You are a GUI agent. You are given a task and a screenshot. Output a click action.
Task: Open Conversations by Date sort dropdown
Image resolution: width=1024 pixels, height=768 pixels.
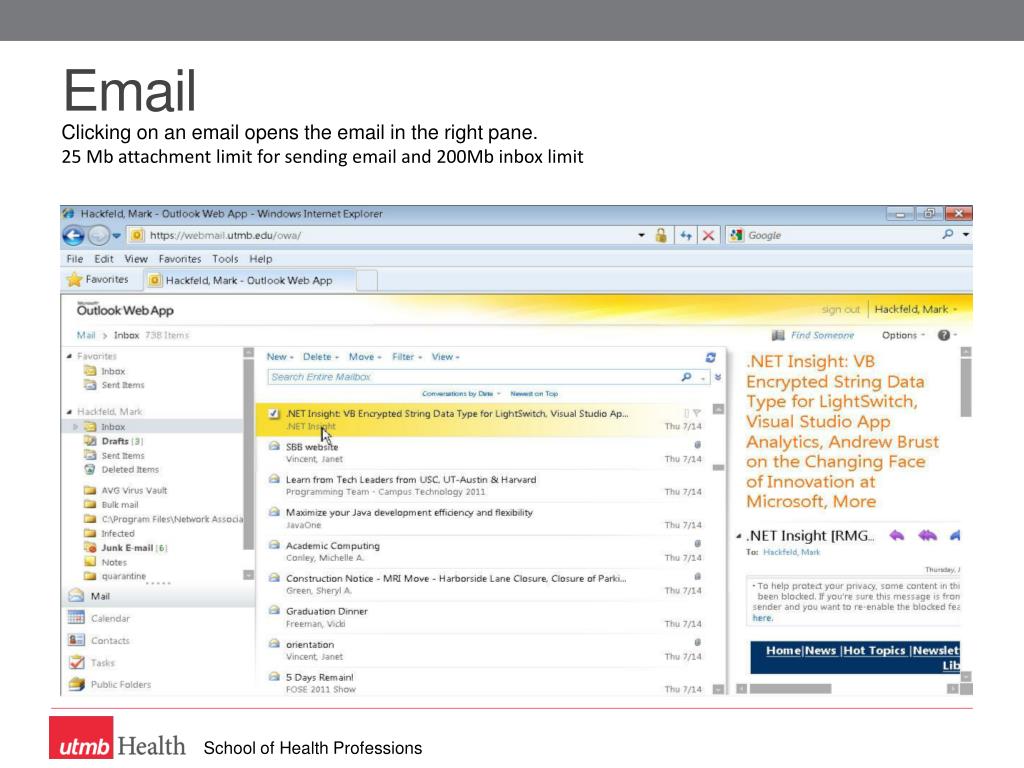(x=461, y=394)
